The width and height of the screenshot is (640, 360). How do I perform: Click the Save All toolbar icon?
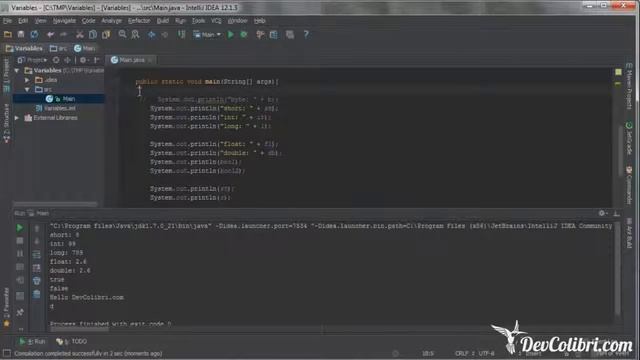tap(21, 35)
